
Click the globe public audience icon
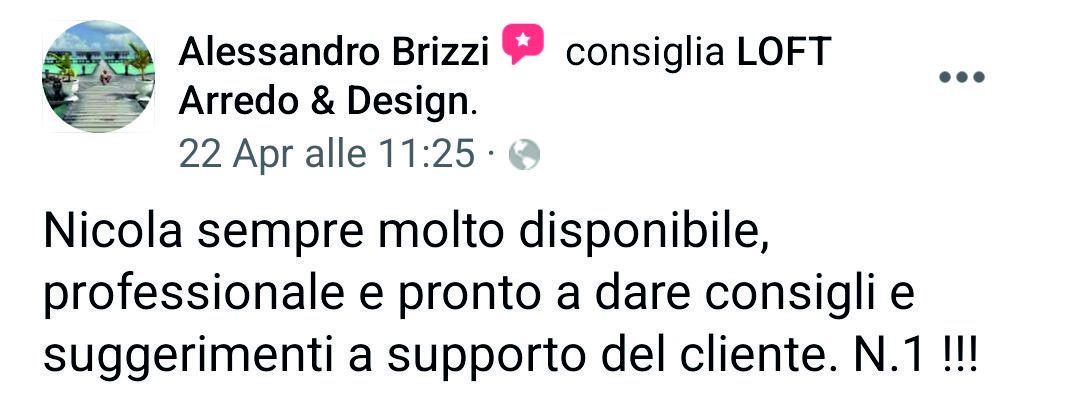(524, 156)
